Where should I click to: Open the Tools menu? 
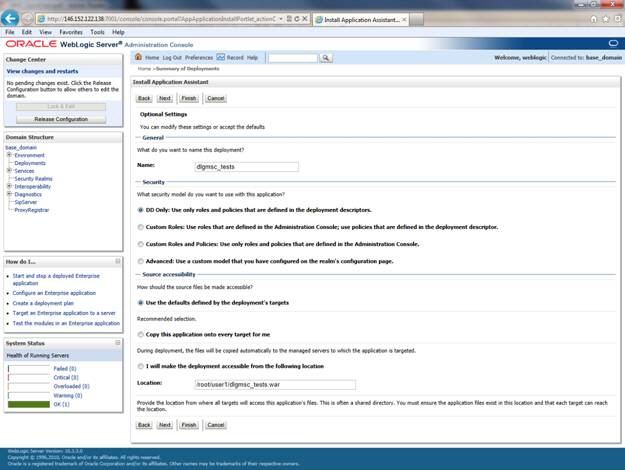click(97, 32)
